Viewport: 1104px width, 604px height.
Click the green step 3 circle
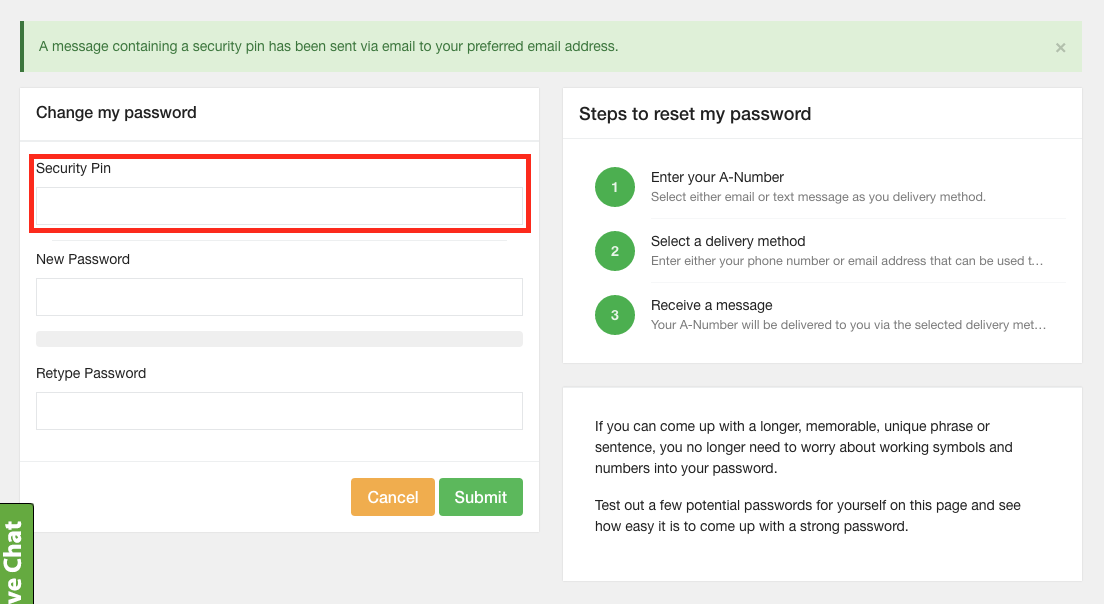615,315
